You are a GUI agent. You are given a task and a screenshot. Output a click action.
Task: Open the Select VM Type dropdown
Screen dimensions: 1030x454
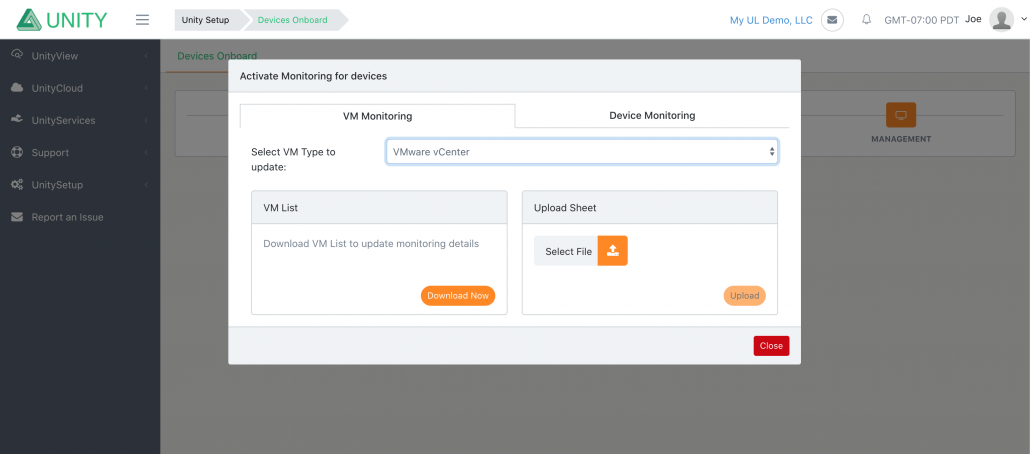tap(582, 151)
